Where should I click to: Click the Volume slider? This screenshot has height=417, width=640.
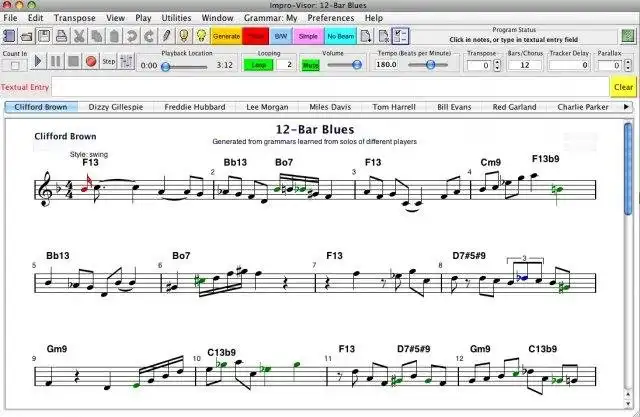pyautogui.click(x=344, y=64)
